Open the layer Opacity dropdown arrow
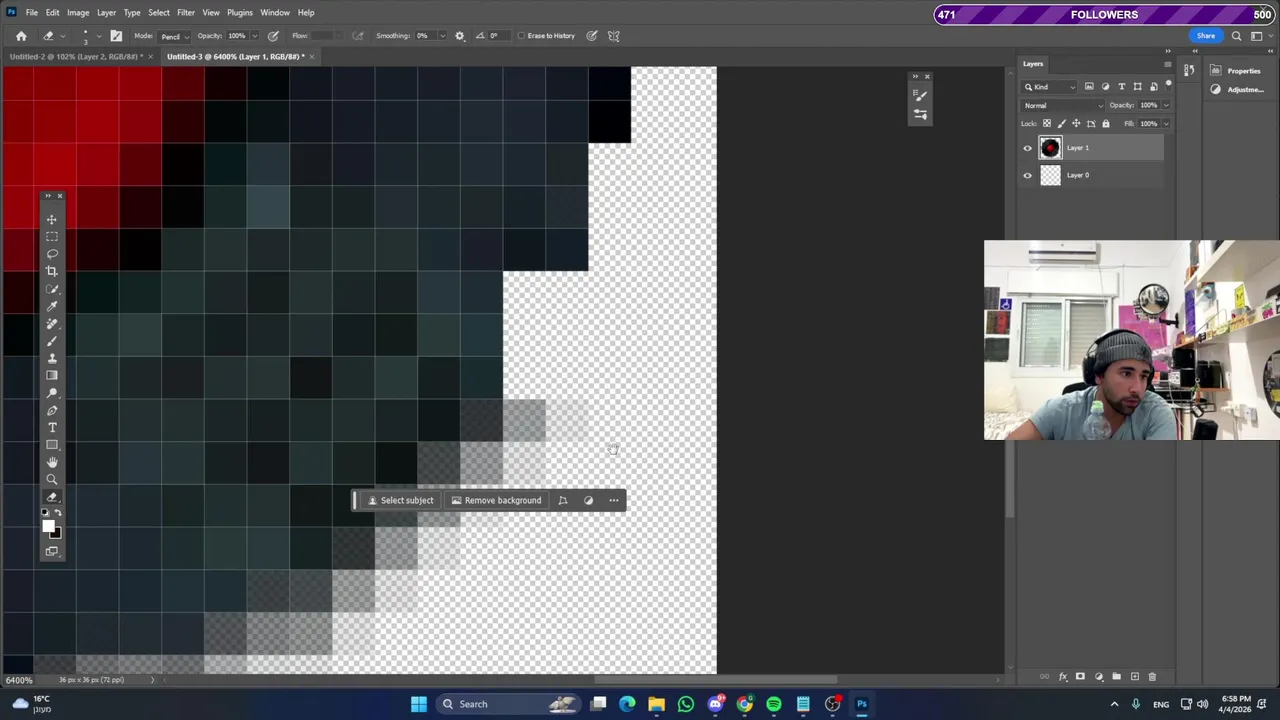Screen dimensions: 1280x720 pos(1165,105)
